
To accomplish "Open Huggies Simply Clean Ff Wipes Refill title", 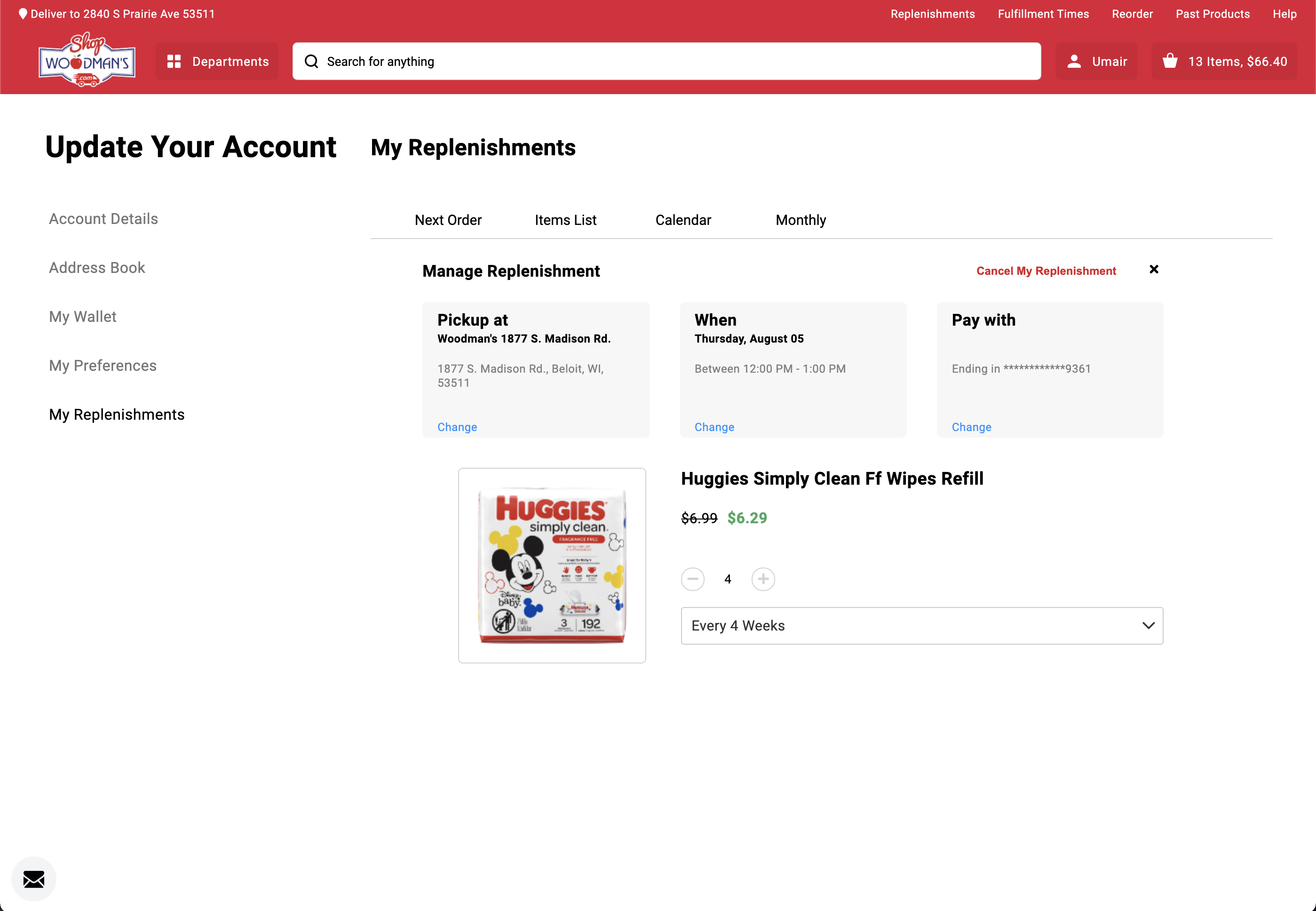I will [x=832, y=479].
